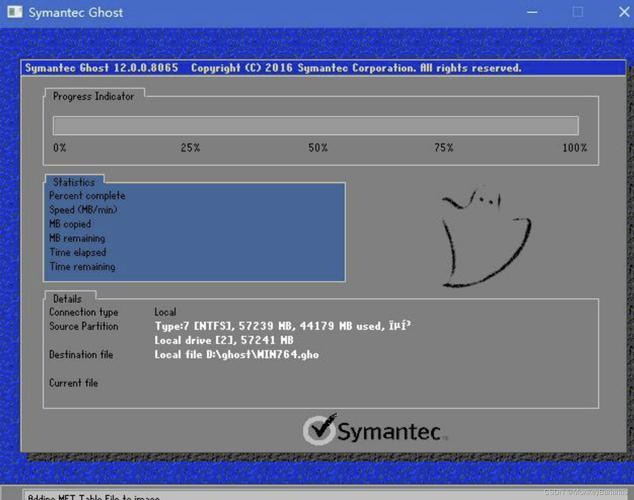
Task: Click the Progress Indicator group label
Action: [x=93, y=96]
